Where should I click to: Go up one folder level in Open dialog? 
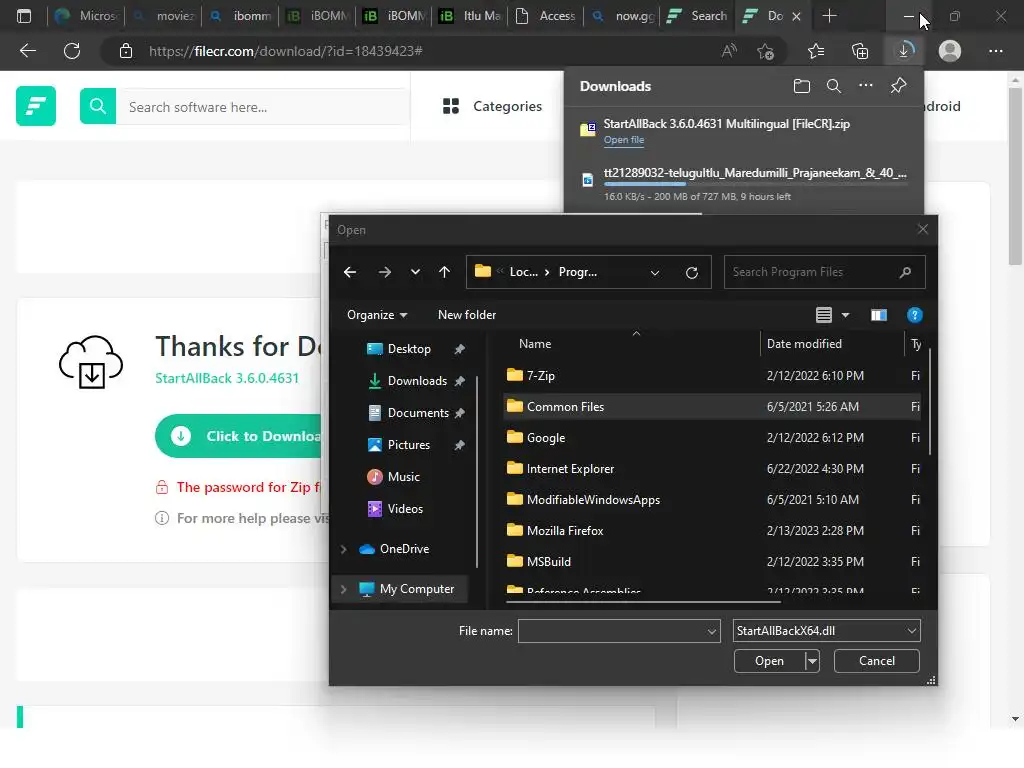(x=445, y=272)
